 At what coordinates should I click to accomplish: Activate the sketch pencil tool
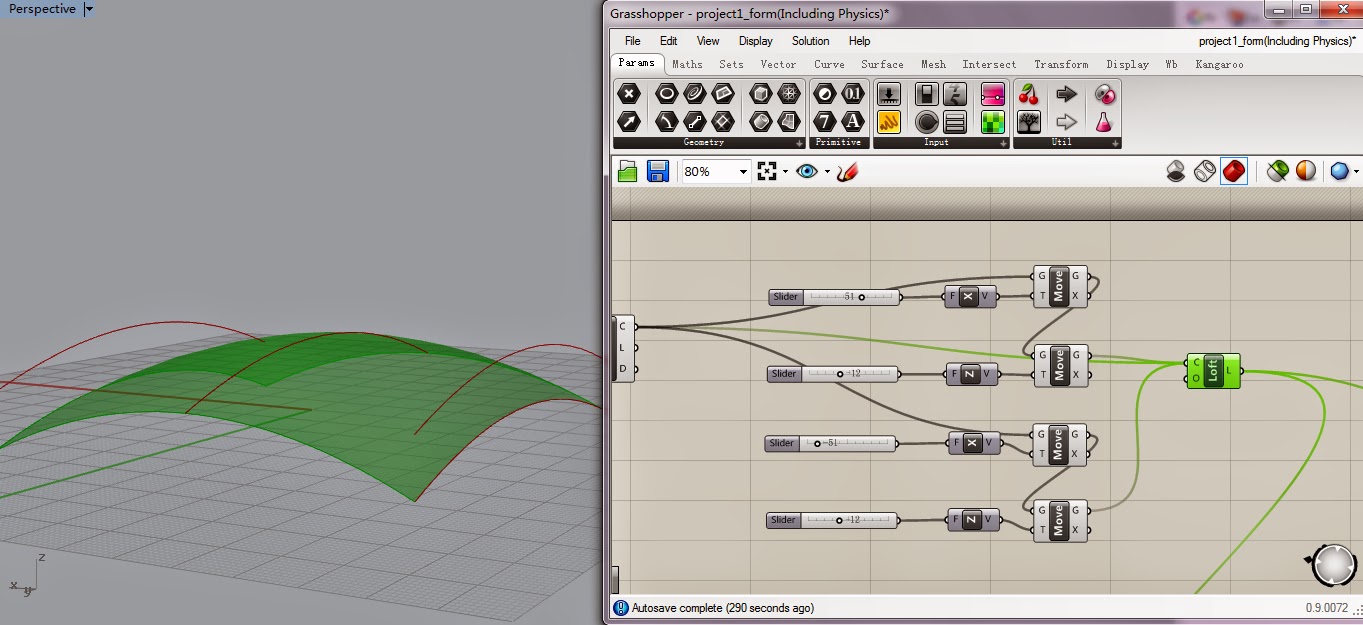point(847,171)
